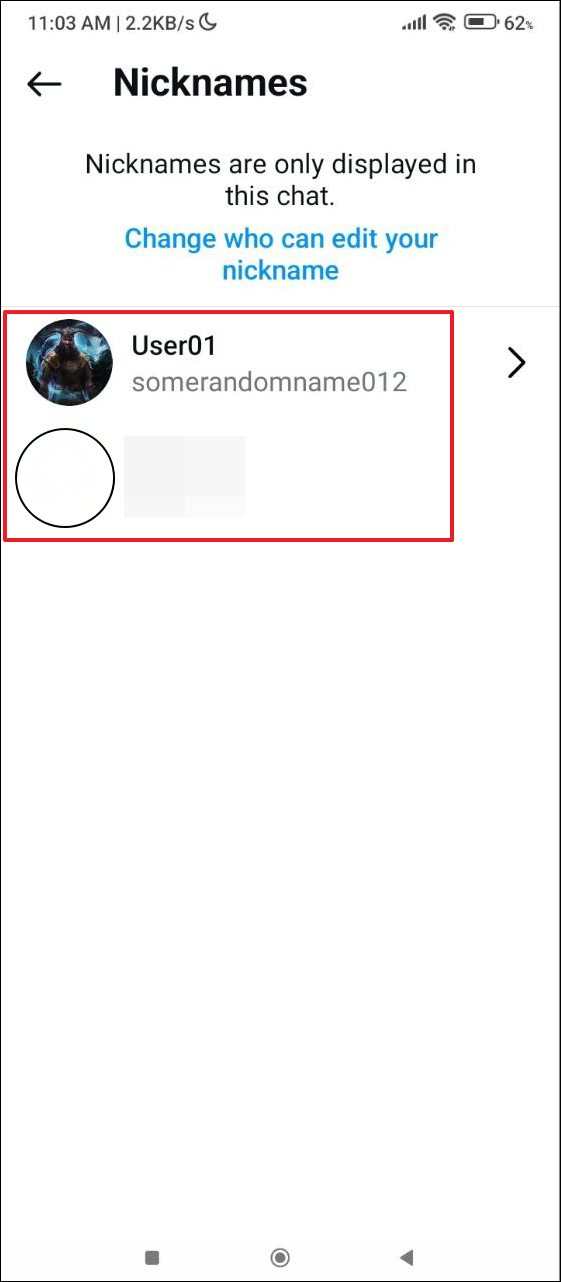Screen dimensions: 561x1282
Task: Tap the do-not-disturb moon icon
Action: pyautogui.click(x=209, y=23)
